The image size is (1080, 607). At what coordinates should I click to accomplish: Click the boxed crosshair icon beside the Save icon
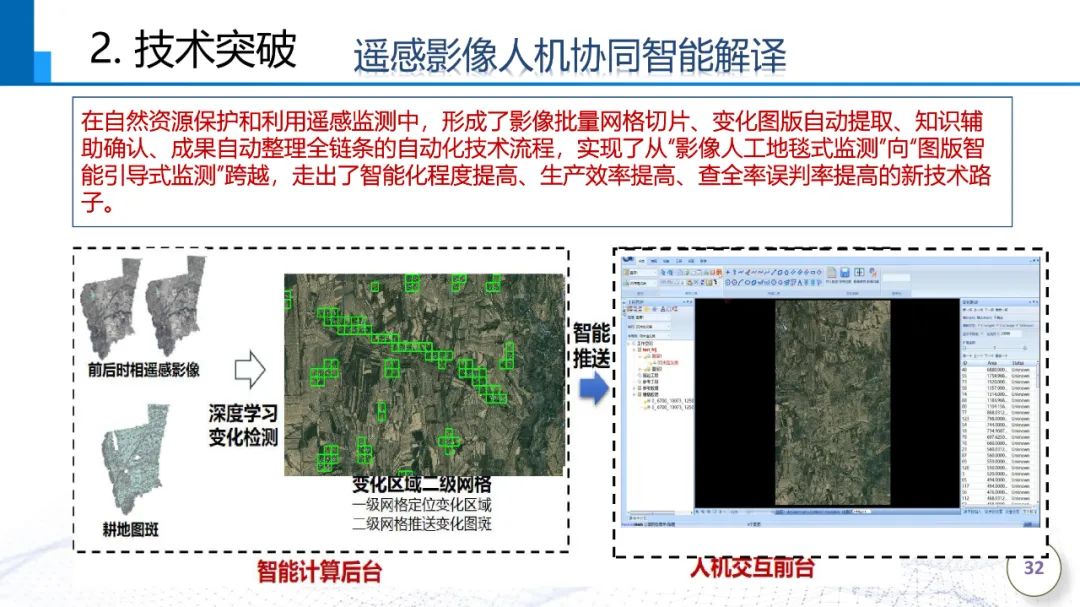click(x=859, y=272)
